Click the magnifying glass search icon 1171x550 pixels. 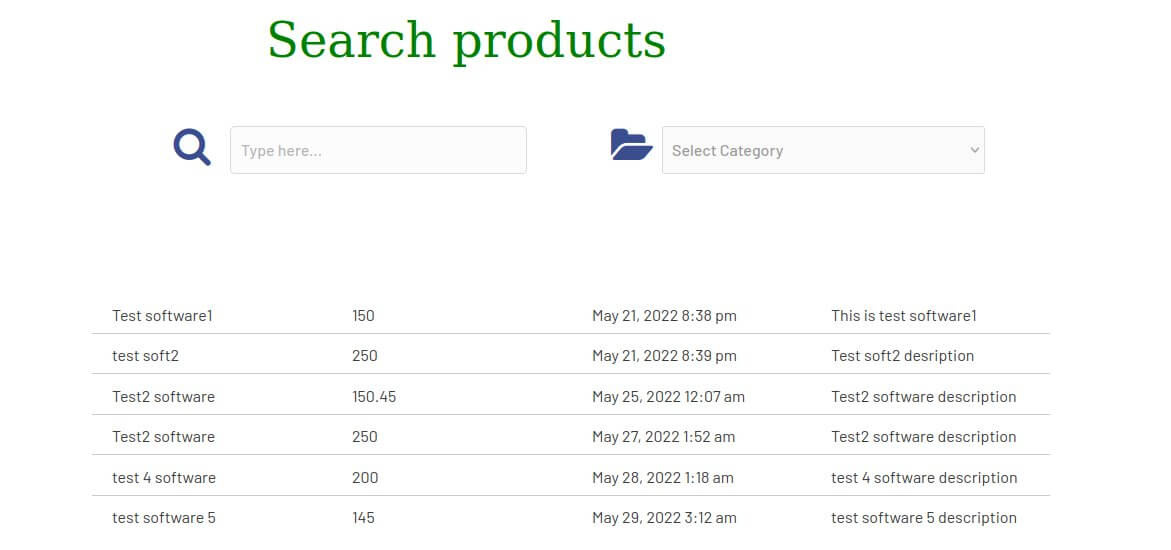(x=192, y=147)
